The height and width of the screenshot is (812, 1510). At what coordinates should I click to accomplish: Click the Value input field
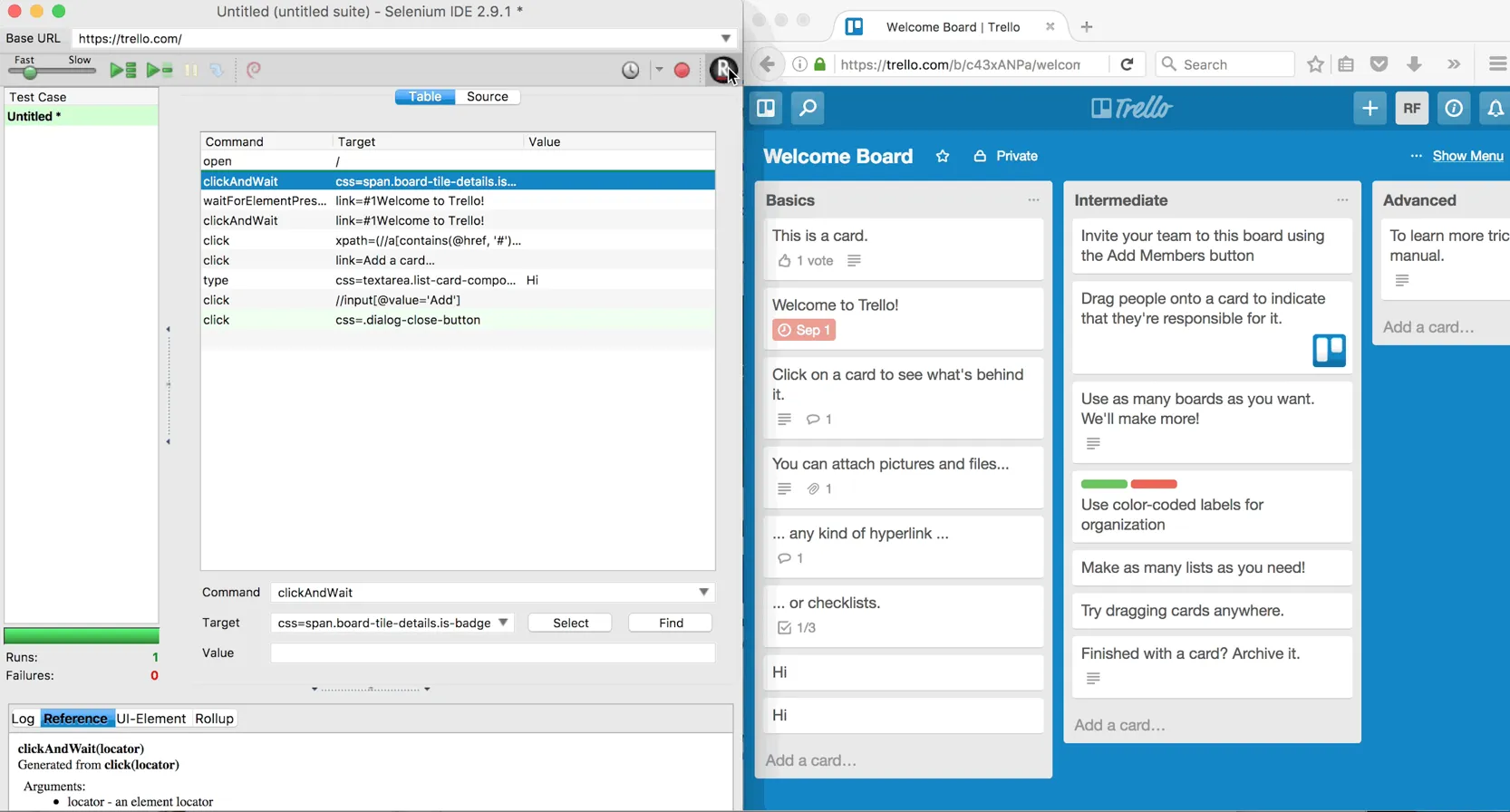tap(493, 653)
